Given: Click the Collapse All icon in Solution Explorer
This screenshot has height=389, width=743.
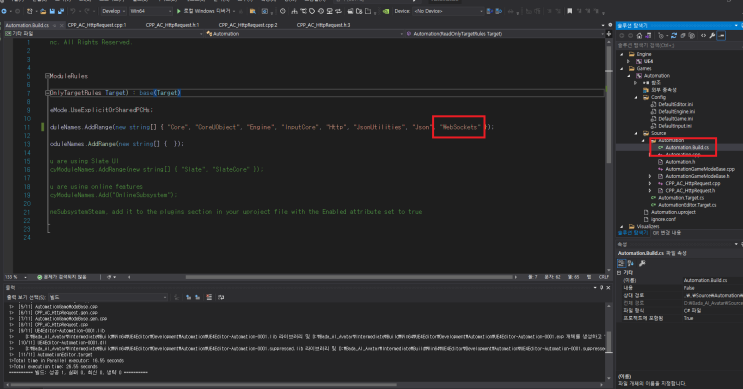Looking at the screenshot, I should (683, 36).
